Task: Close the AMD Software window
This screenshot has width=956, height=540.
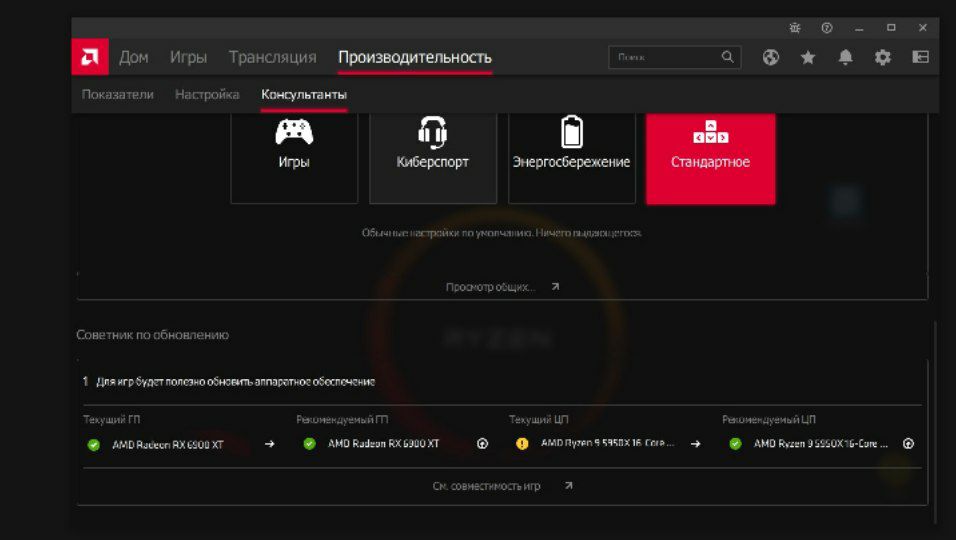Action: coord(922,27)
